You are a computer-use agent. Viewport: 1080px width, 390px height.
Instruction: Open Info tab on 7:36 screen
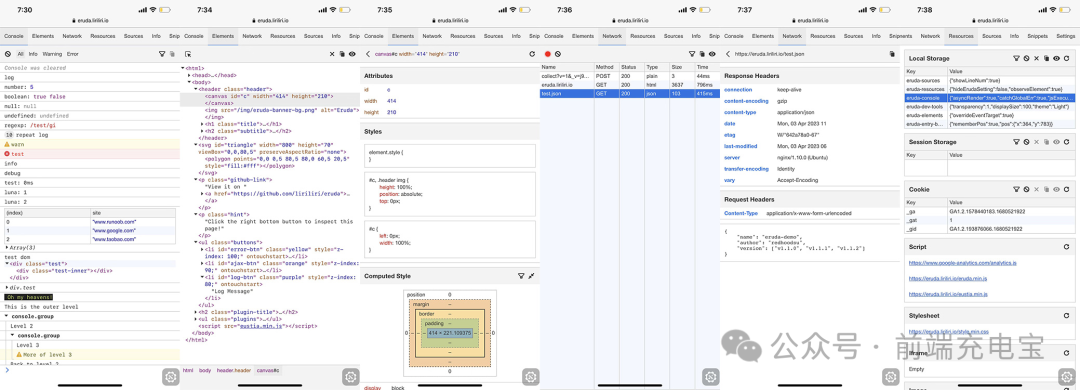coord(696,36)
